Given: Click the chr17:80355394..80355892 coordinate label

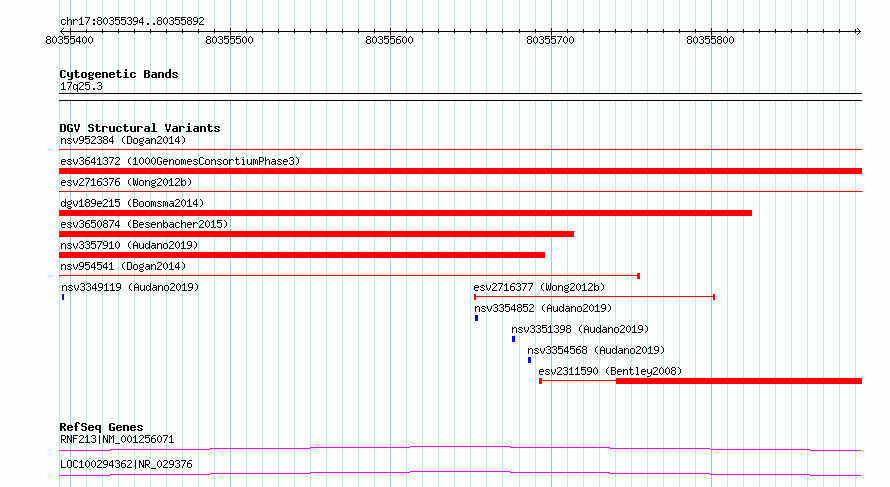Looking at the screenshot, I should pyautogui.click(x=132, y=21).
